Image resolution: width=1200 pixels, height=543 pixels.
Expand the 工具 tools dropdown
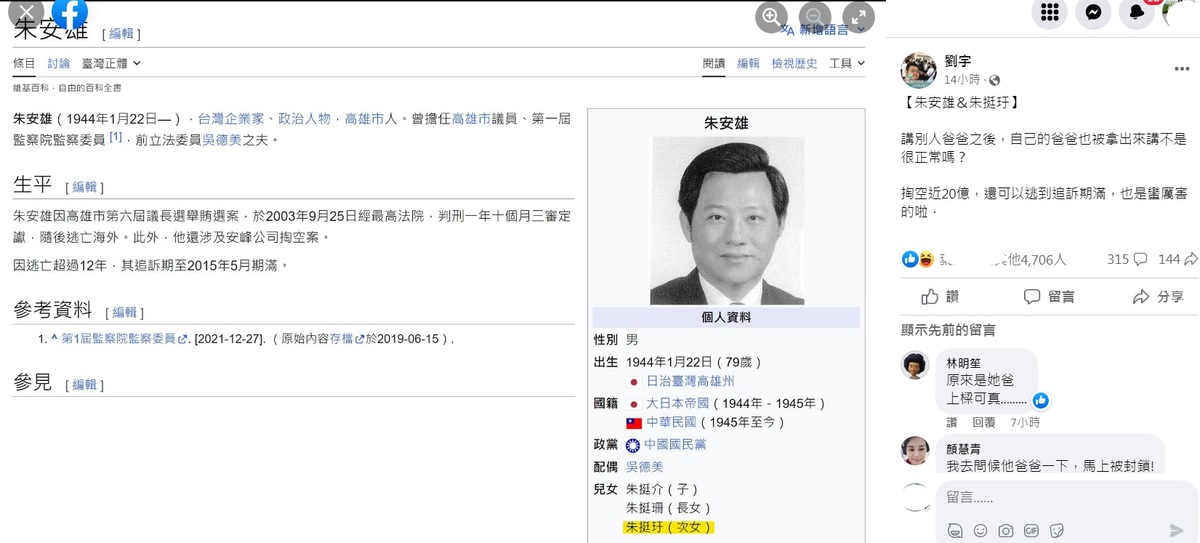click(847, 63)
